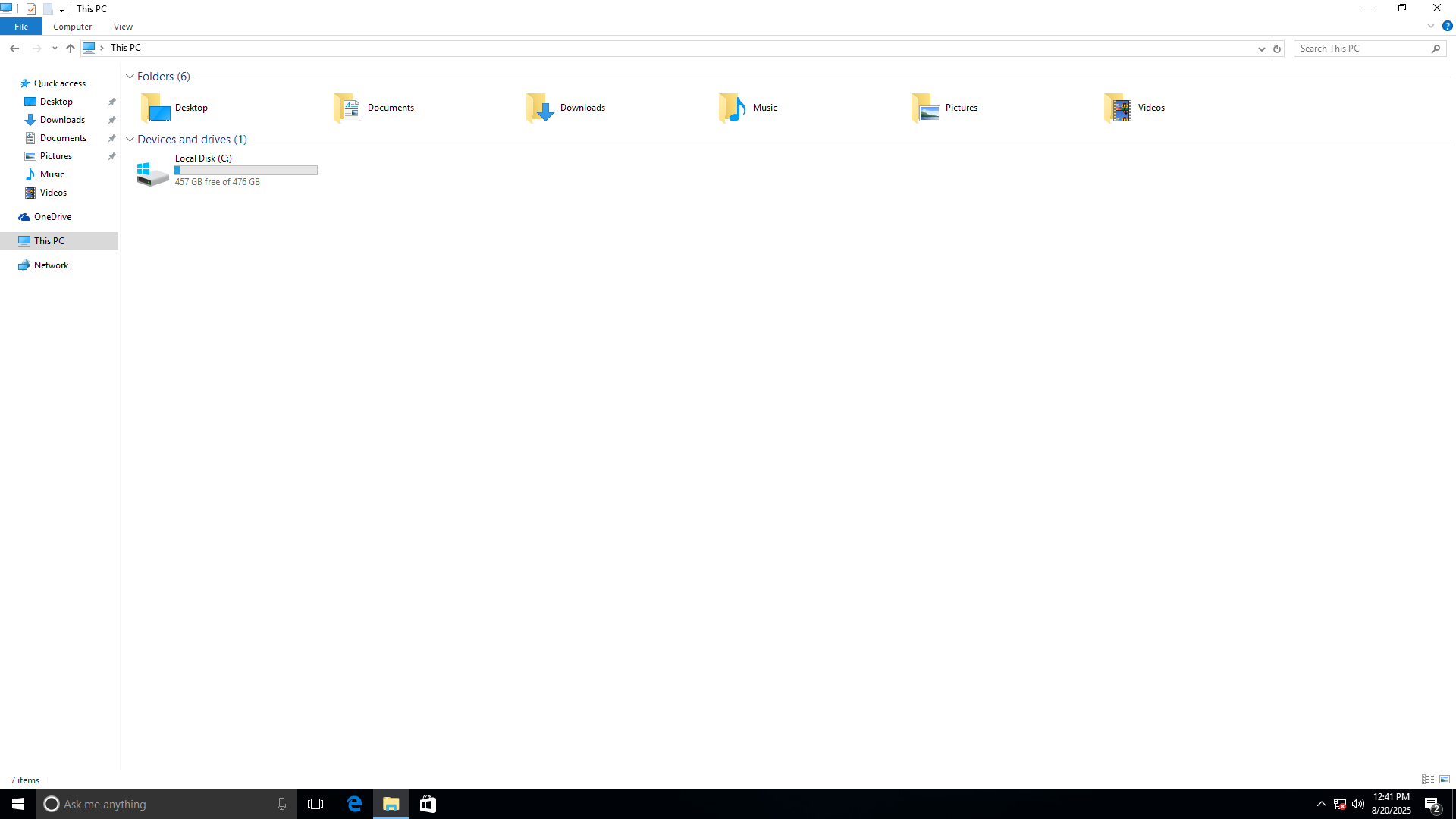The image size is (1456, 819).
Task: Select the Music folder icon
Action: click(x=733, y=108)
